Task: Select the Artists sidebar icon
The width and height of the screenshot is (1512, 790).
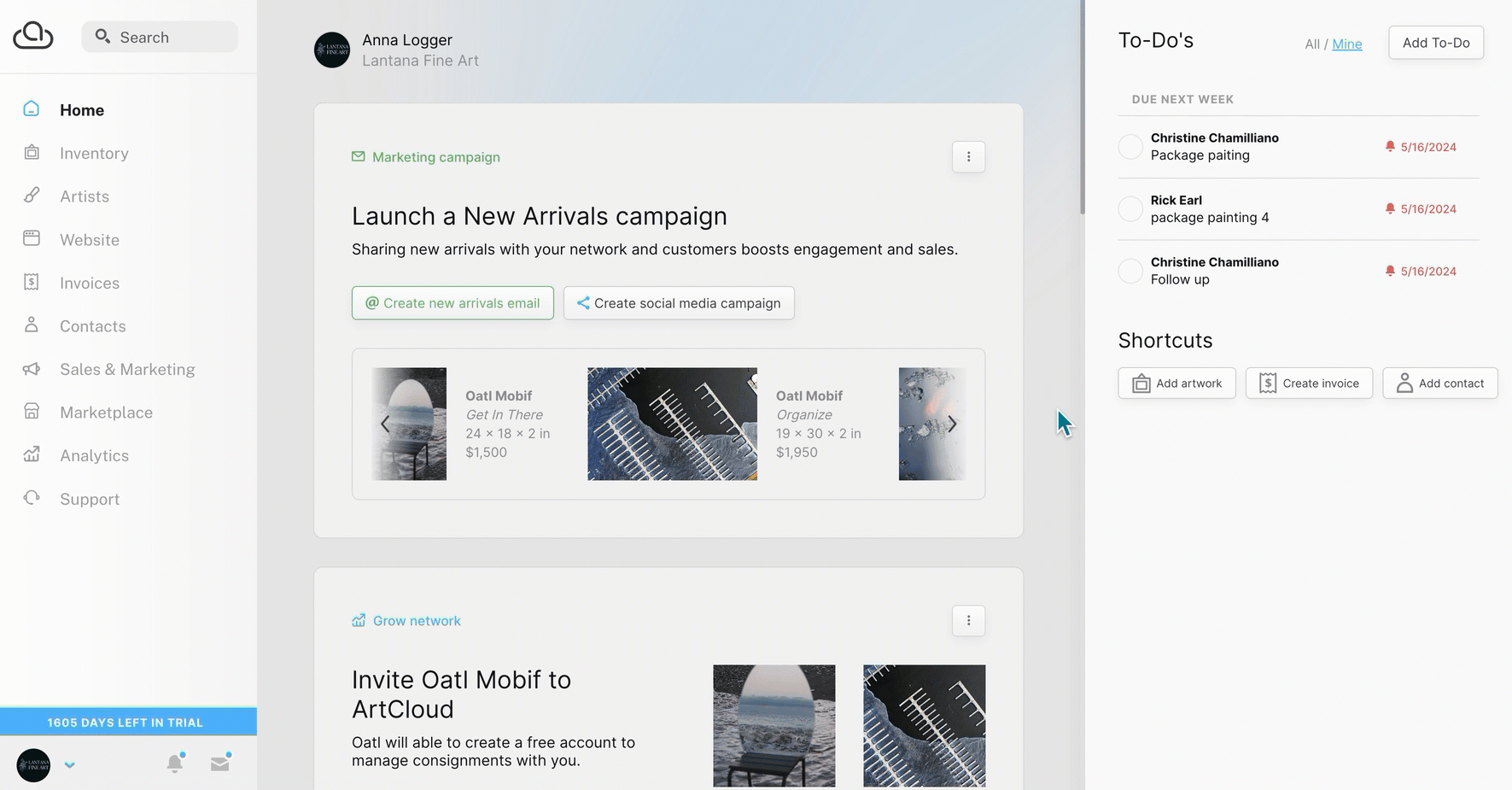Action: [x=32, y=196]
